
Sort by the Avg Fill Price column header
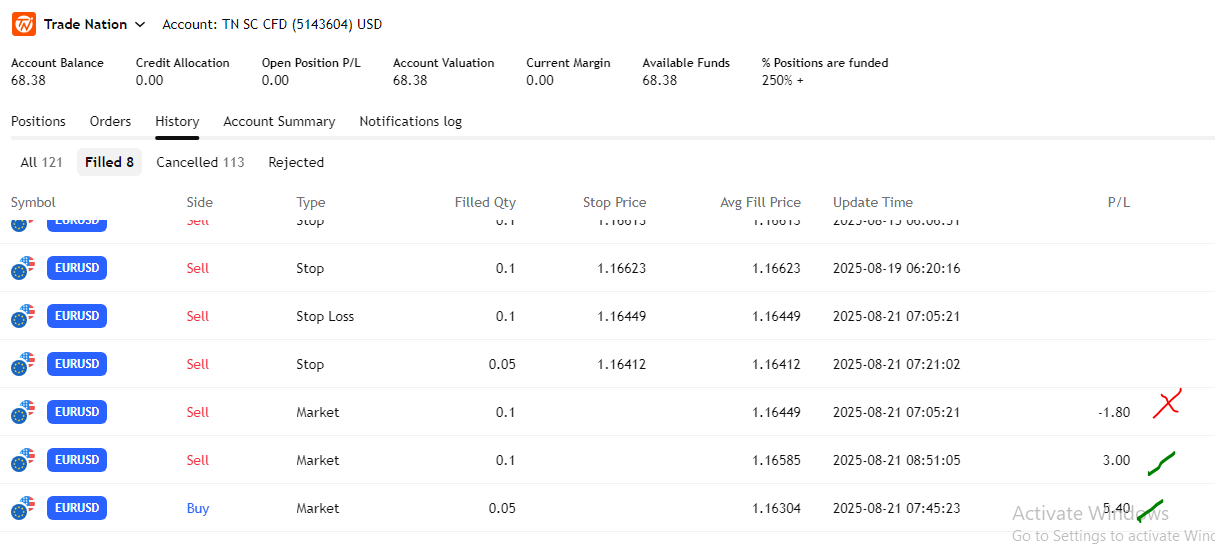coord(760,202)
